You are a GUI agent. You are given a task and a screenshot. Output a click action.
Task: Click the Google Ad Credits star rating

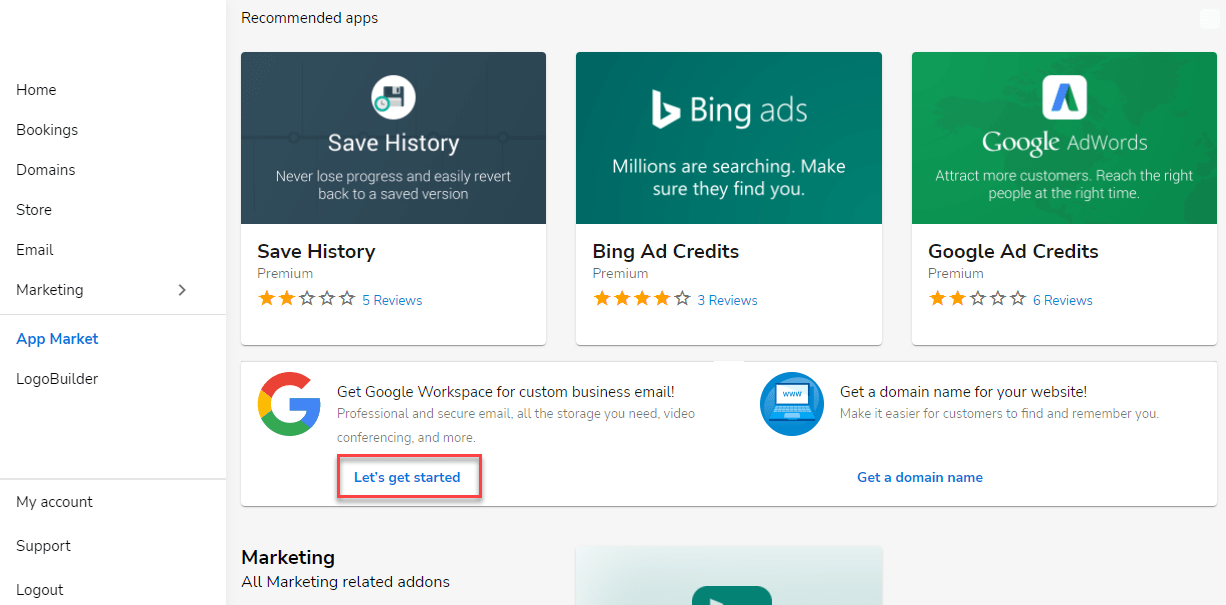(978, 299)
